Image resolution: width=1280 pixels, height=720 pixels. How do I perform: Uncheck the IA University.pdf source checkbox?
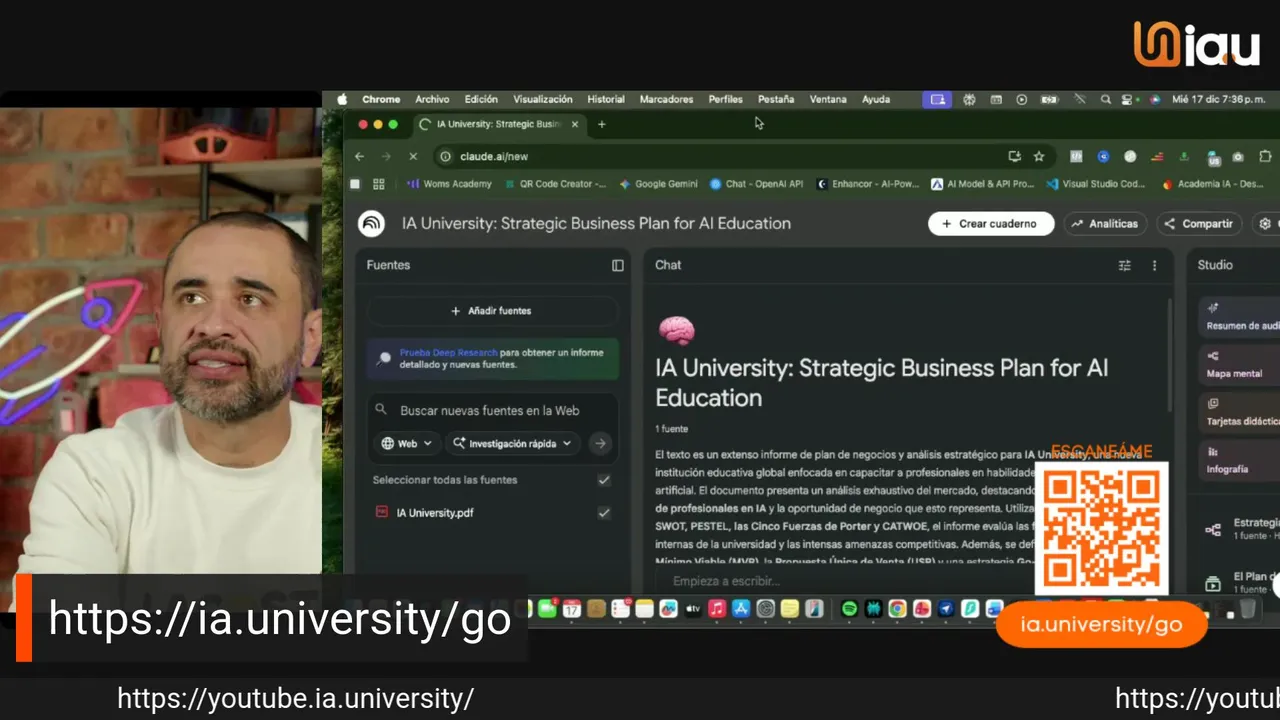604,512
